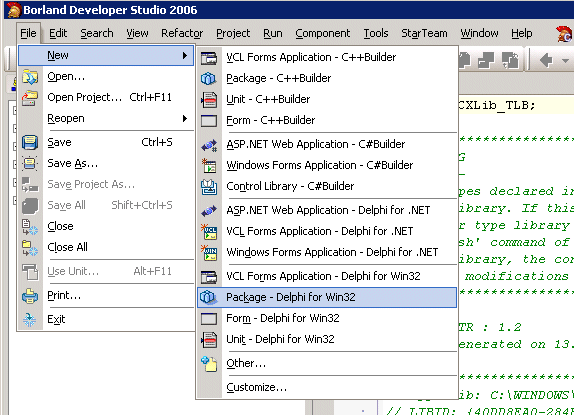This screenshot has width=574, height=415.
Task: Select VCL Forms Application - Delphi for Win32
Action: pyautogui.click(x=327, y=276)
